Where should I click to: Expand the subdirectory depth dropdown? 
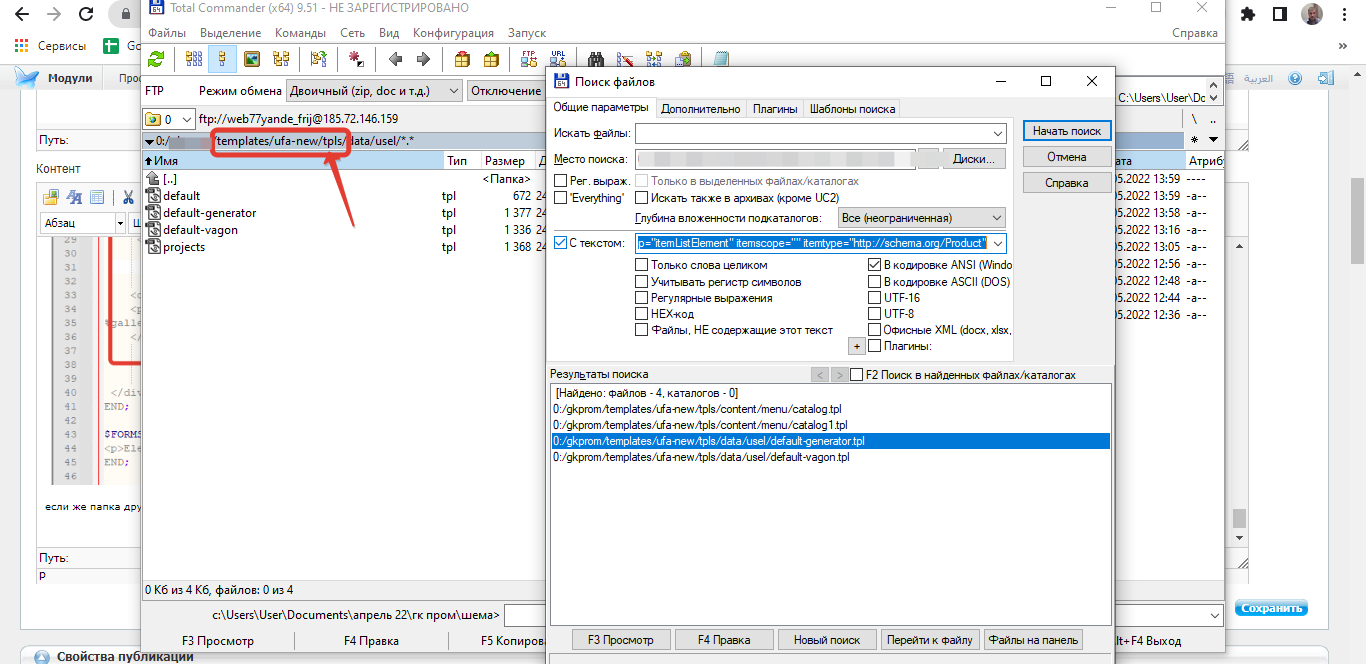921,217
